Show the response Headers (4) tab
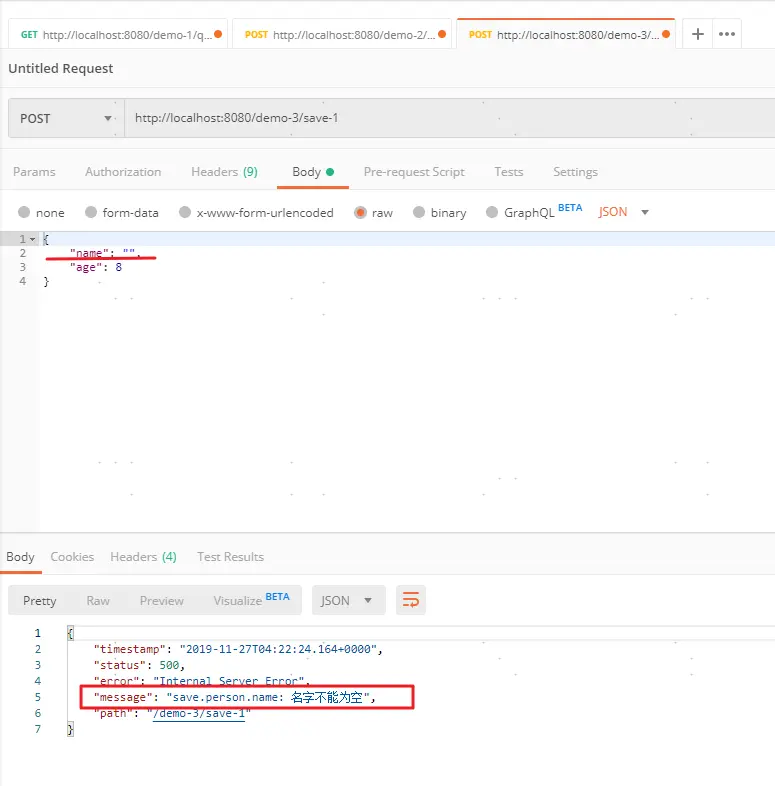 pos(143,557)
